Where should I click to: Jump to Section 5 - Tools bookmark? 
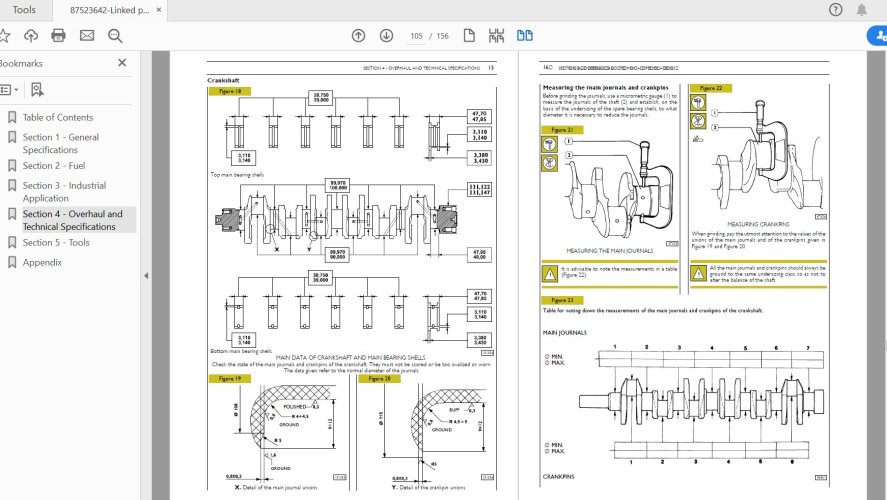coord(56,242)
